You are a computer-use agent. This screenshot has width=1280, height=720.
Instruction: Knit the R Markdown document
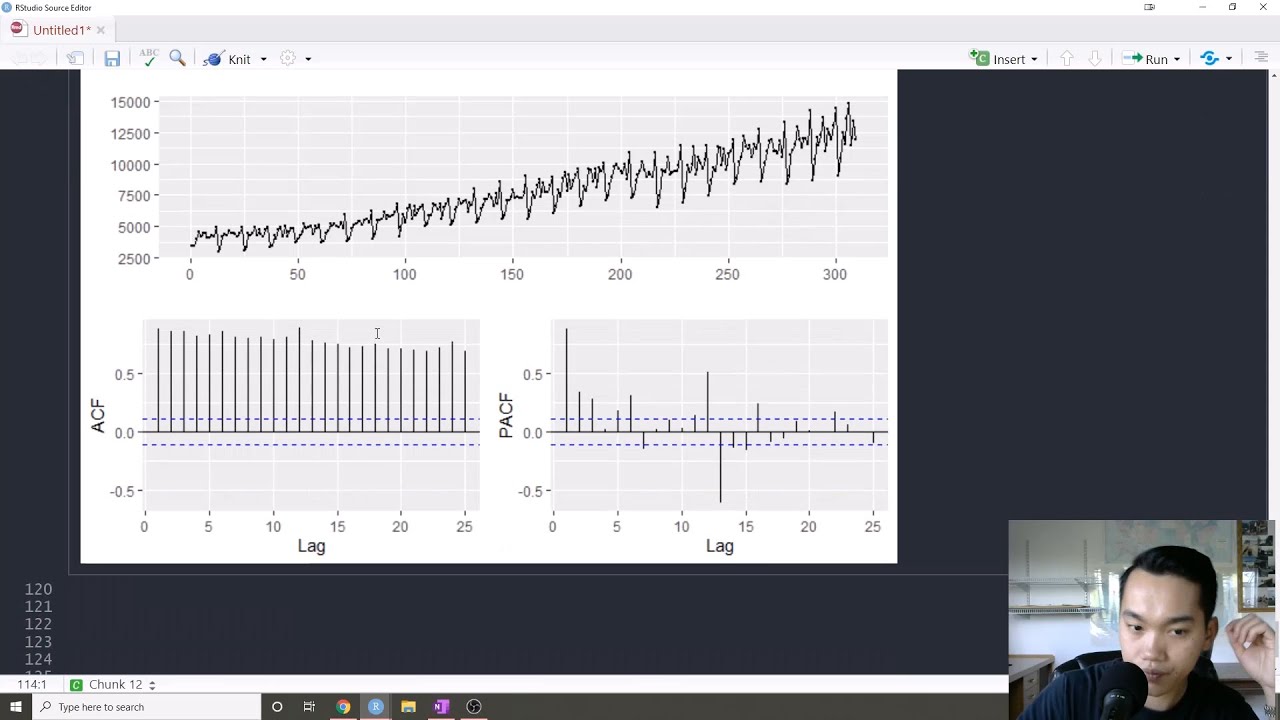[x=227, y=59]
